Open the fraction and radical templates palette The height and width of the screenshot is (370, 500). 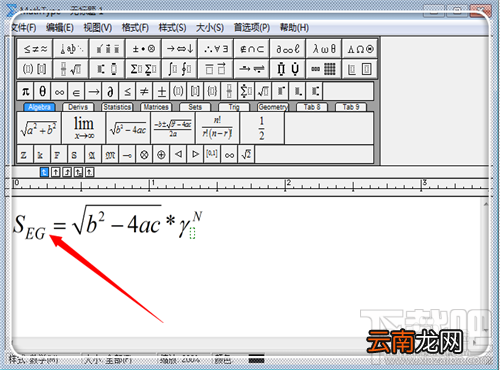coord(71,69)
